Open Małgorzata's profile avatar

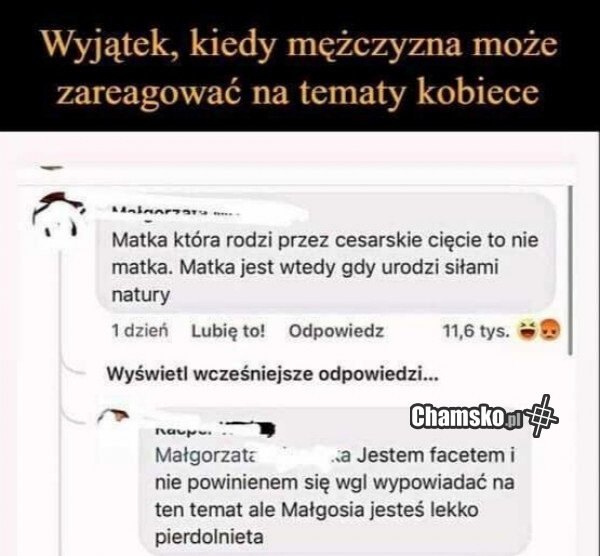pyautogui.click(x=56, y=215)
